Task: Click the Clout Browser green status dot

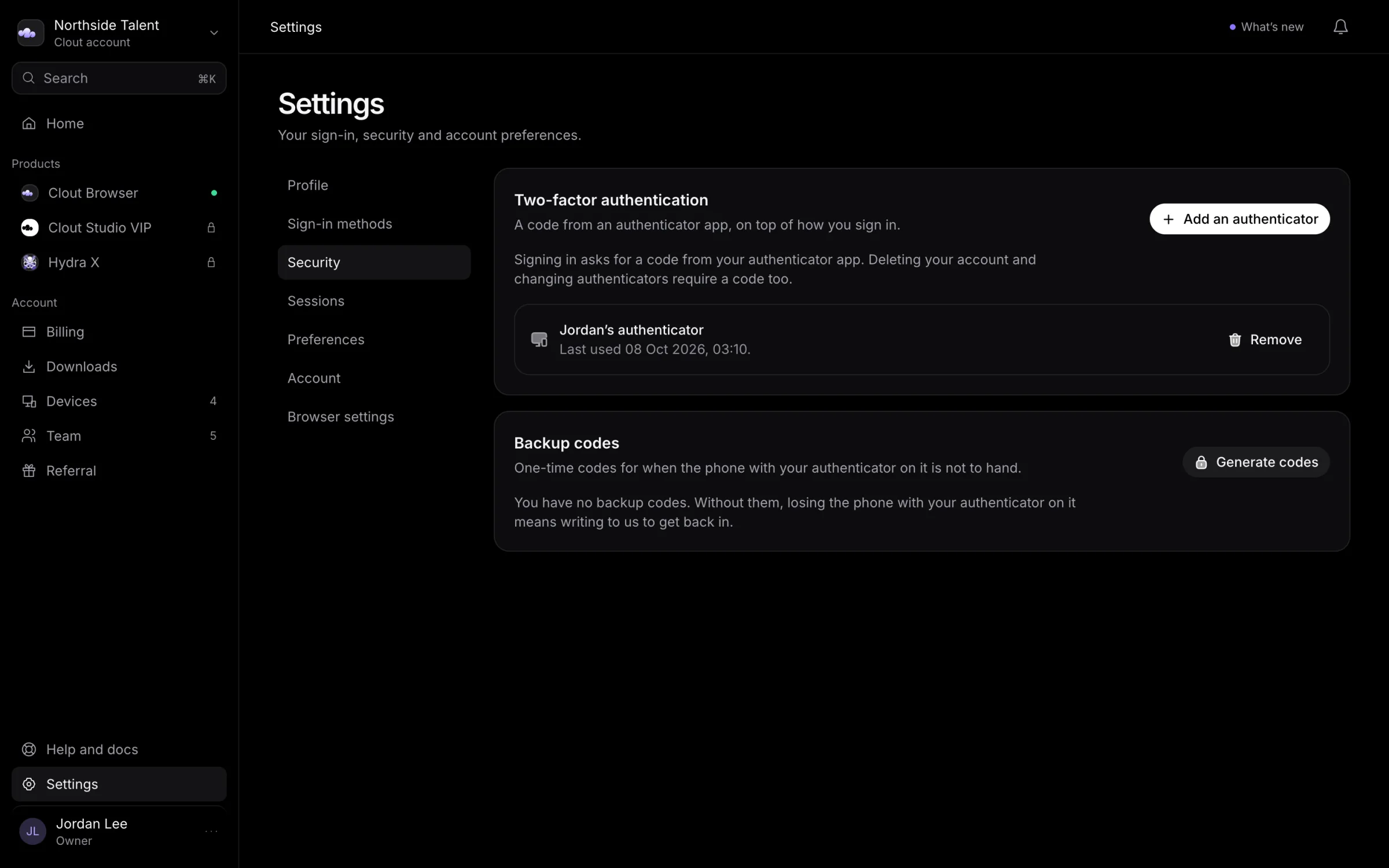Action: [214, 193]
